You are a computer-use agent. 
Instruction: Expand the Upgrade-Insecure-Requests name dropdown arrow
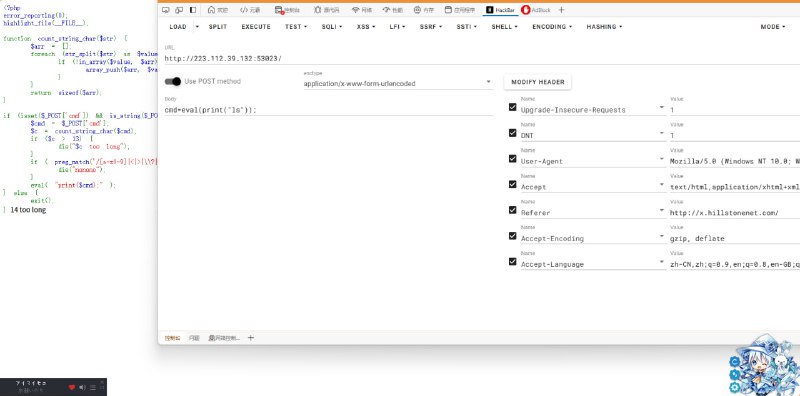(662, 108)
